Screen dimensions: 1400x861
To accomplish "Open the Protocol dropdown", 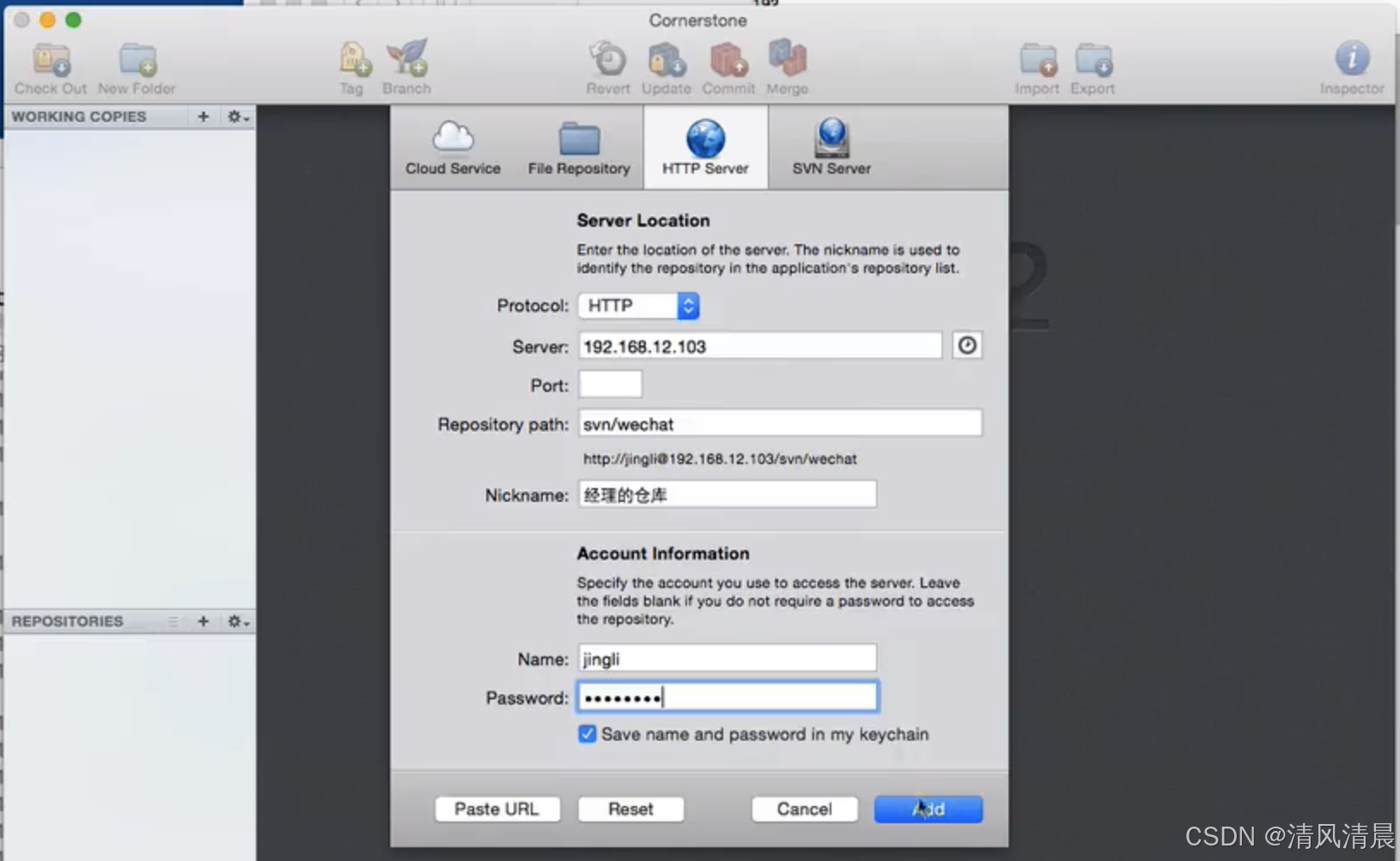I will 639,306.
